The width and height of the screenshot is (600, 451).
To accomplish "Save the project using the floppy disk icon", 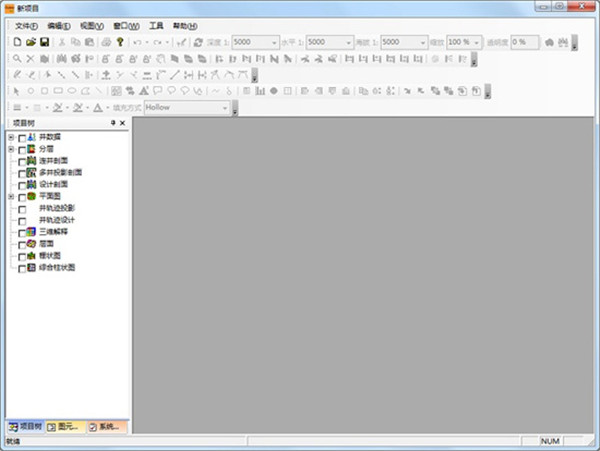I will (x=44, y=43).
